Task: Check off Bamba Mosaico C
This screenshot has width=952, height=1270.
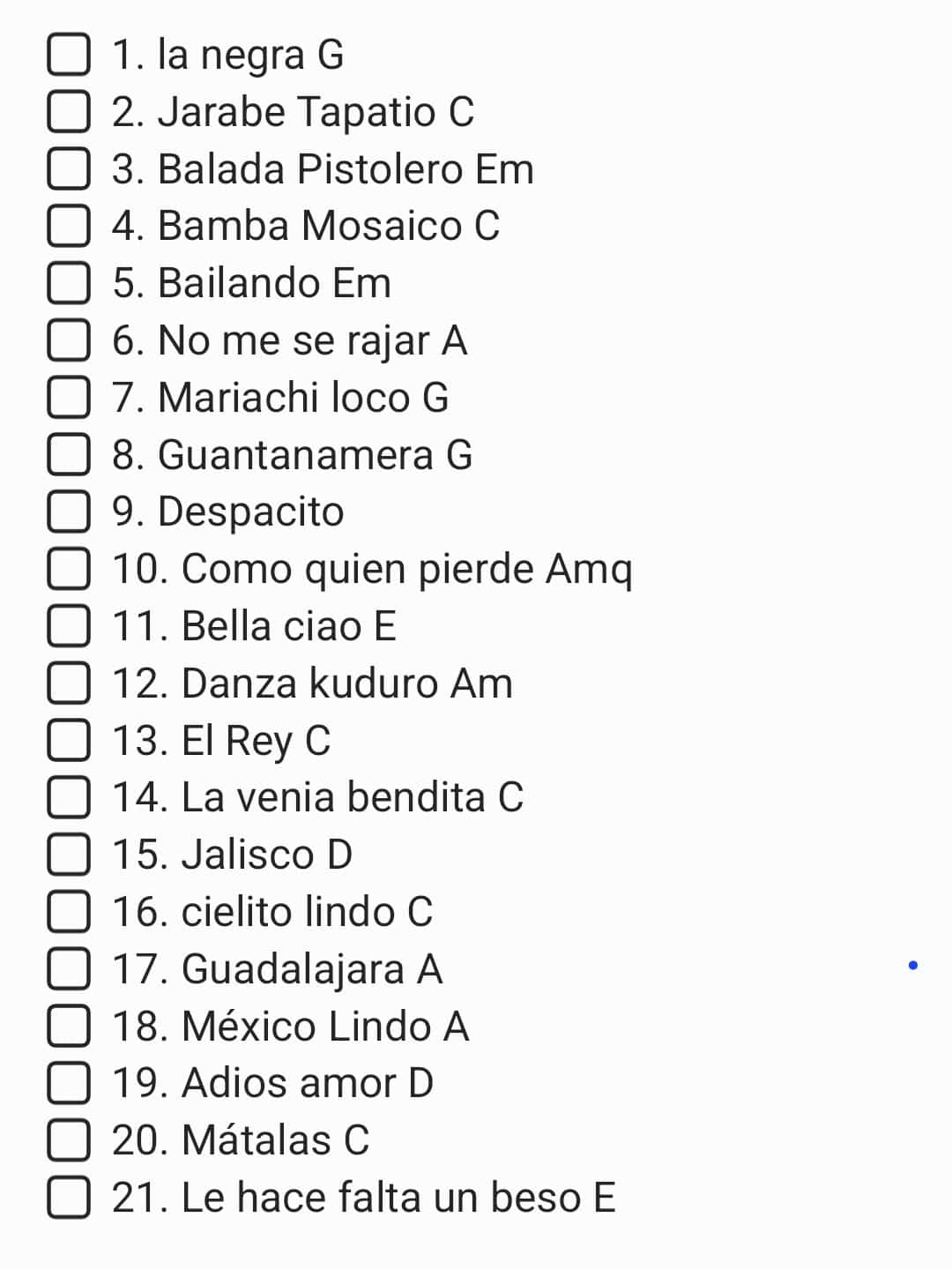Action: [x=69, y=226]
